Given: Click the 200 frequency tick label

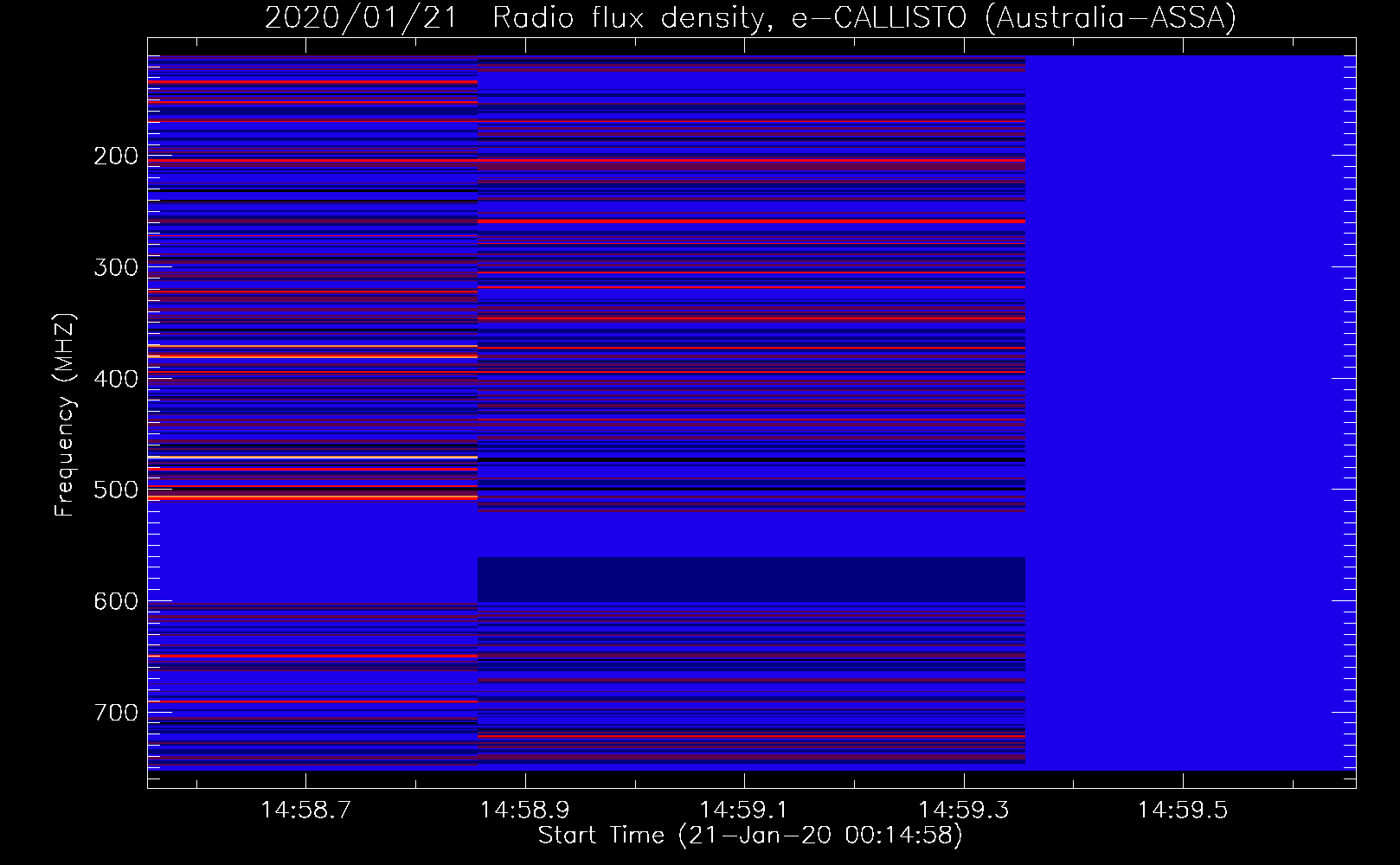Looking at the screenshot, I should (116, 156).
